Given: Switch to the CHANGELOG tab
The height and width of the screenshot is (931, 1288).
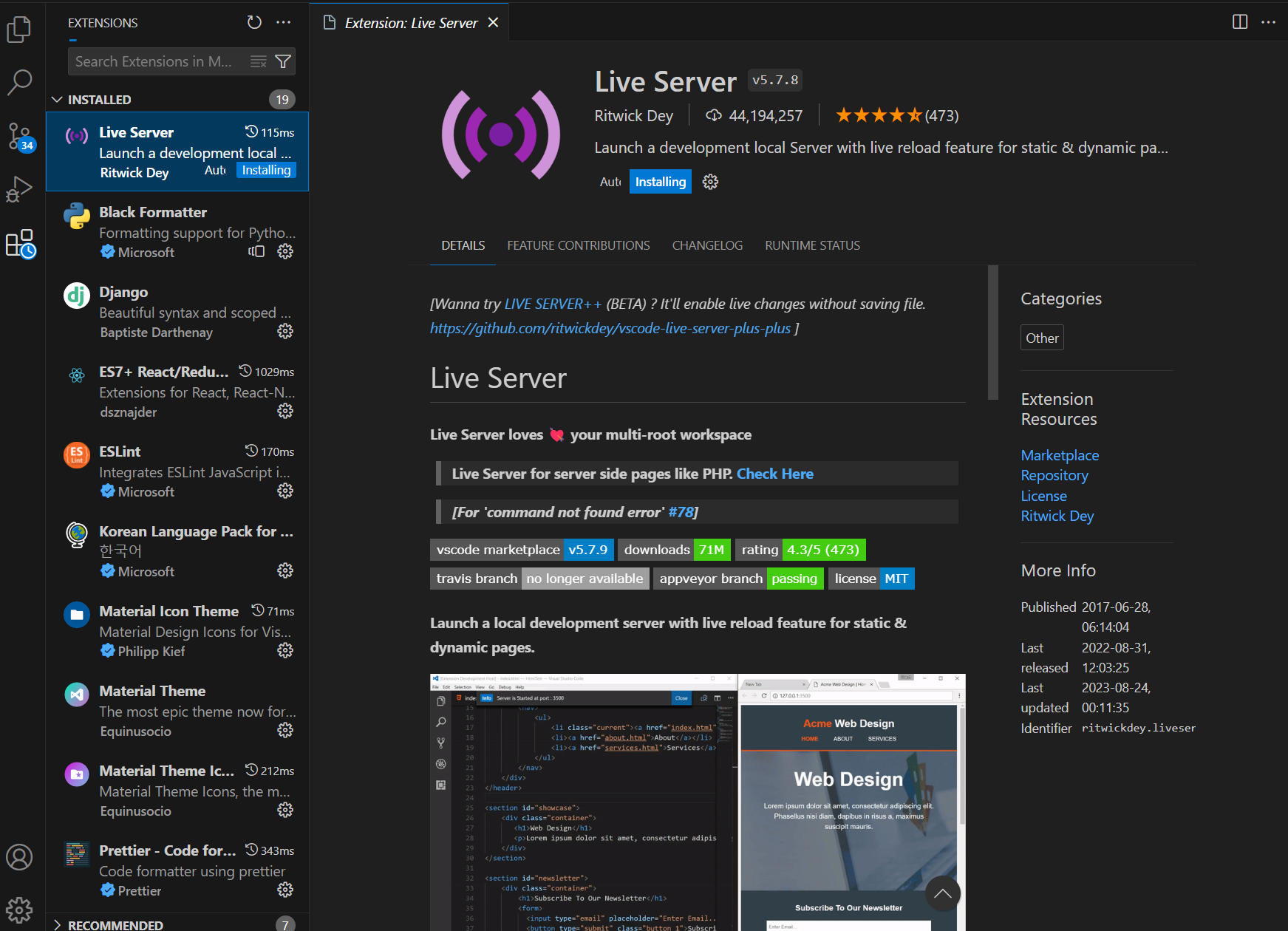Looking at the screenshot, I should pos(707,245).
